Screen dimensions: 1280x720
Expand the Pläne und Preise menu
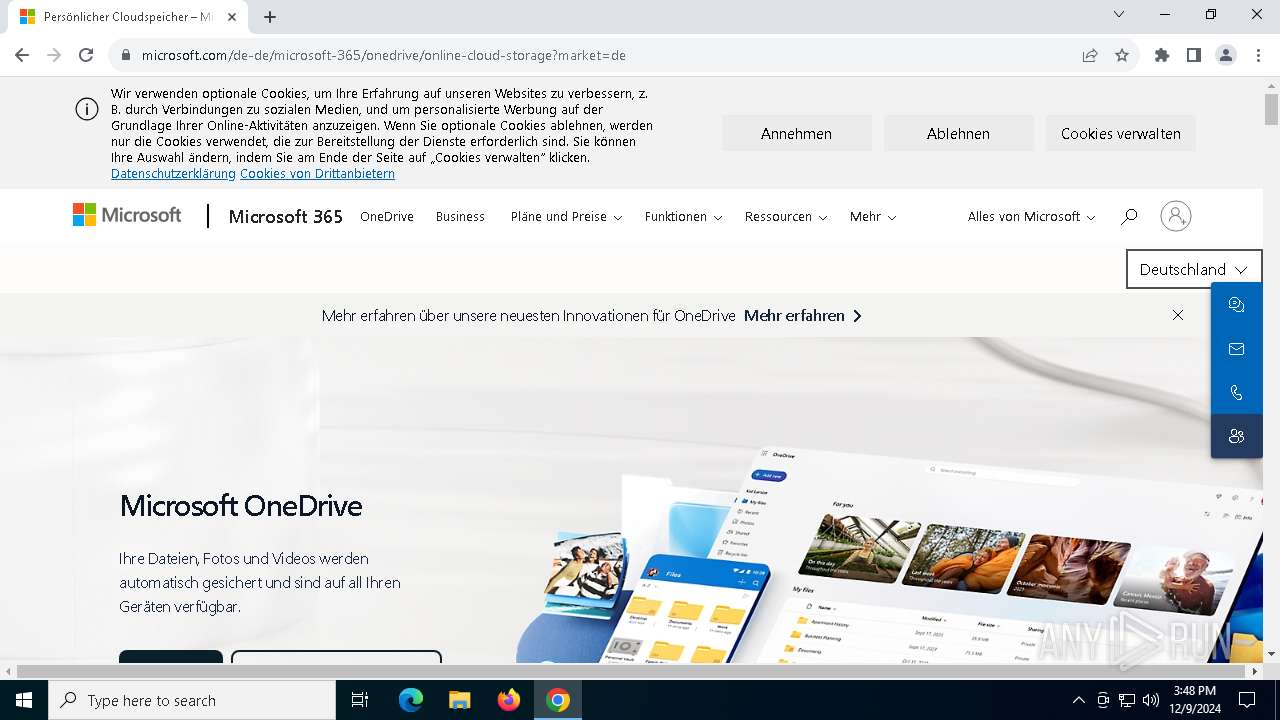[x=566, y=216]
